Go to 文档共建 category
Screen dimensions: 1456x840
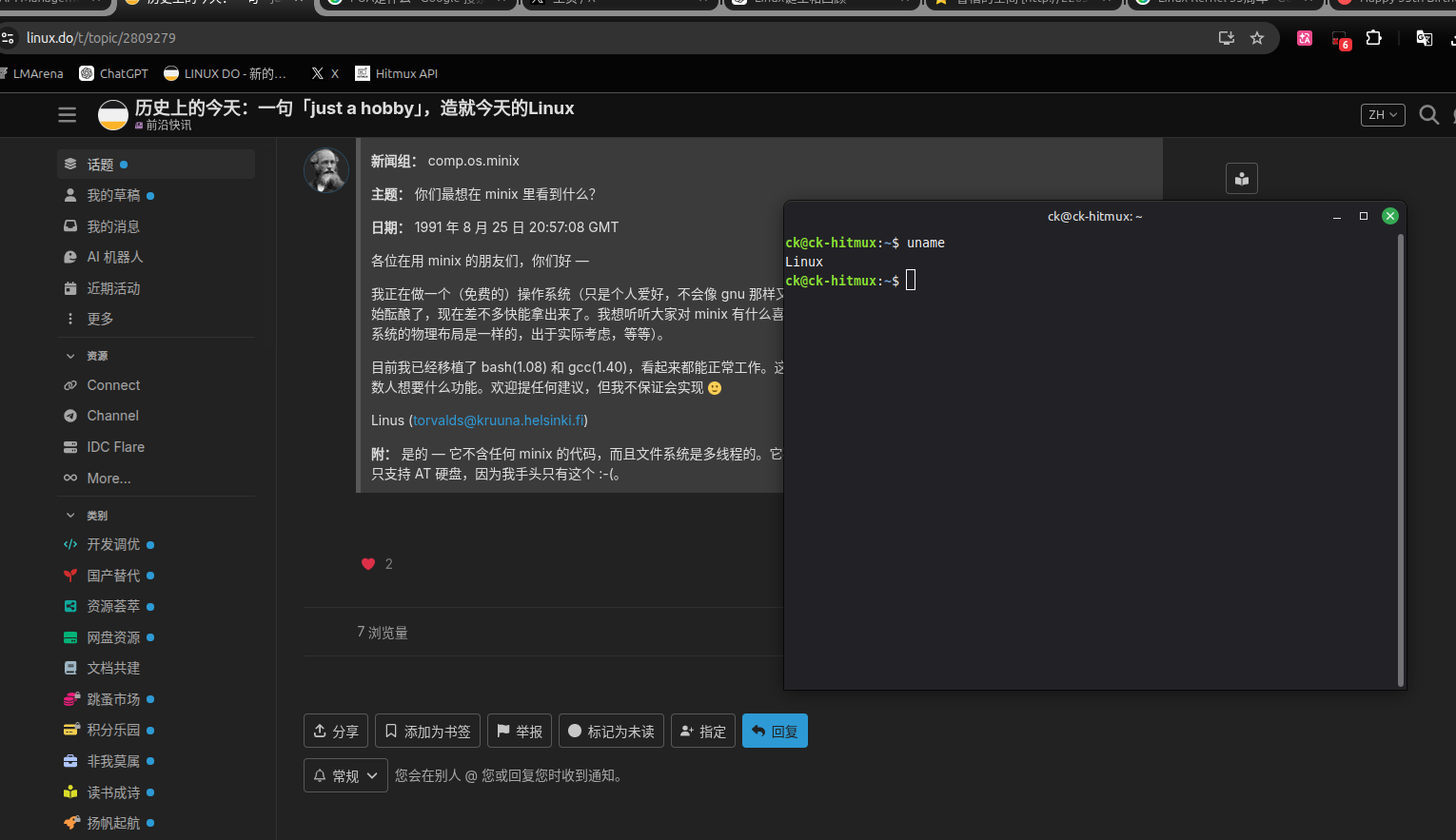pos(156,668)
